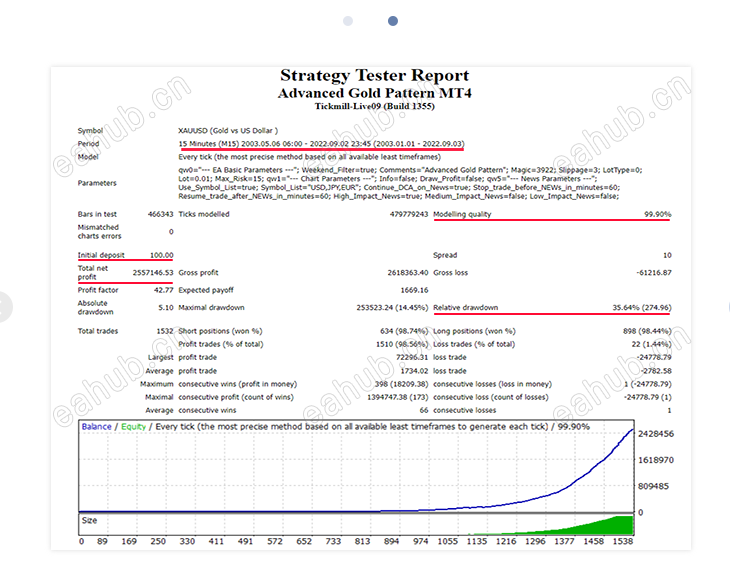The height and width of the screenshot is (564, 730).
Task: Click the '898 (98.44%)' value
Action: [647, 331]
